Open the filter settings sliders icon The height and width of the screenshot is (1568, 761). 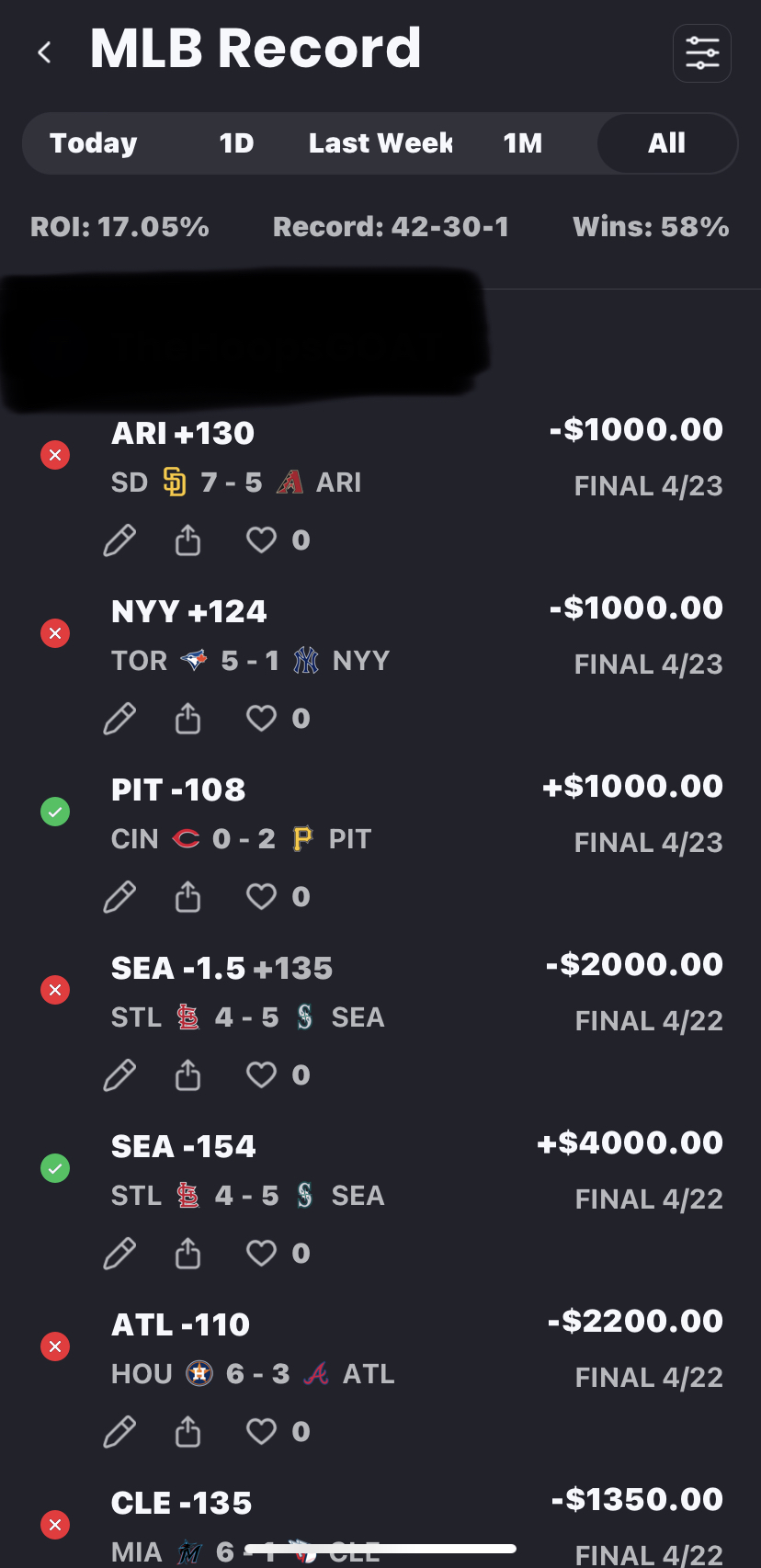click(702, 53)
